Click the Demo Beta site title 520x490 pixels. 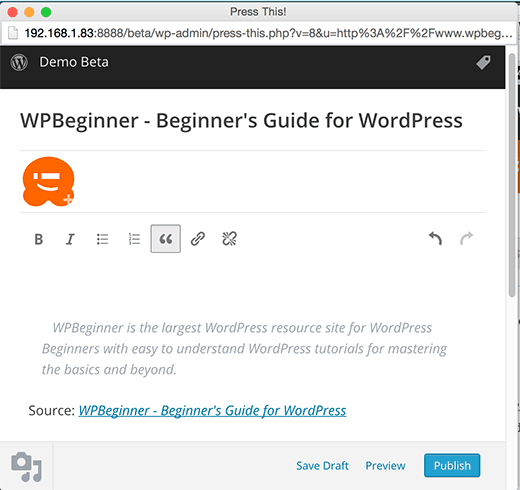[x=74, y=62]
